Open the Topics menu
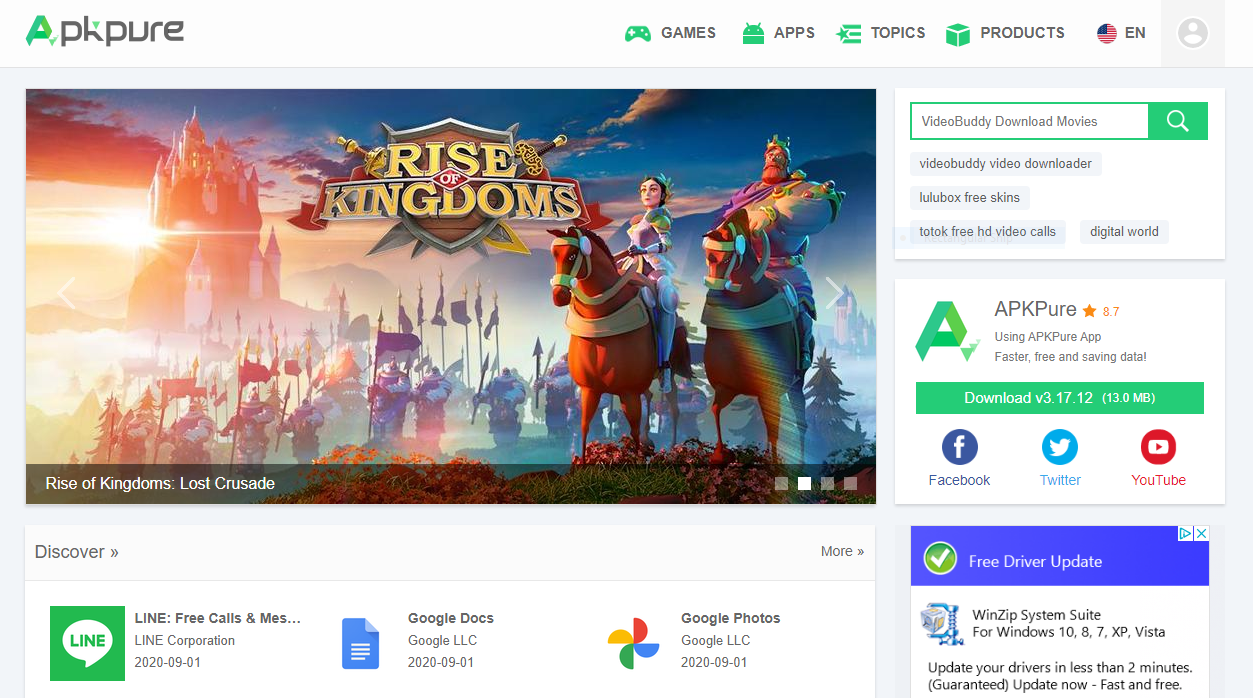The height and width of the screenshot is (698, 1253). (x=881, y=33)
